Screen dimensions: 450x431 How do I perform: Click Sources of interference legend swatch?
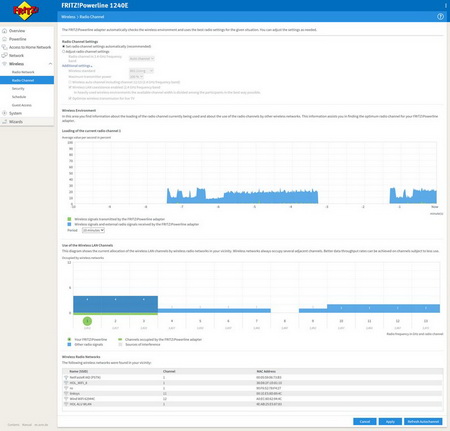pyautogui.click(x=120, y=344)
